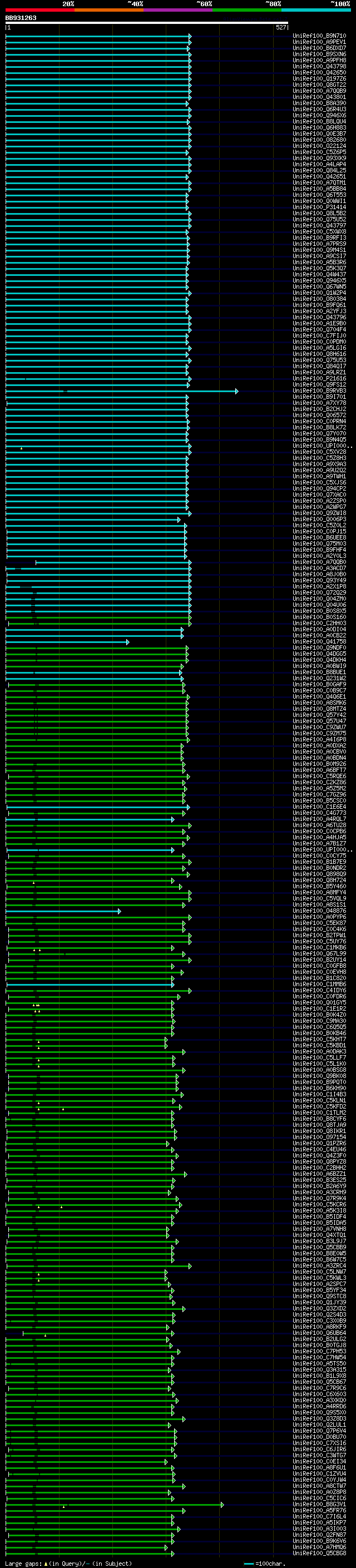Select the UniRef100_Q75U52 label
356x1568 pixels.
coord(319,220)
